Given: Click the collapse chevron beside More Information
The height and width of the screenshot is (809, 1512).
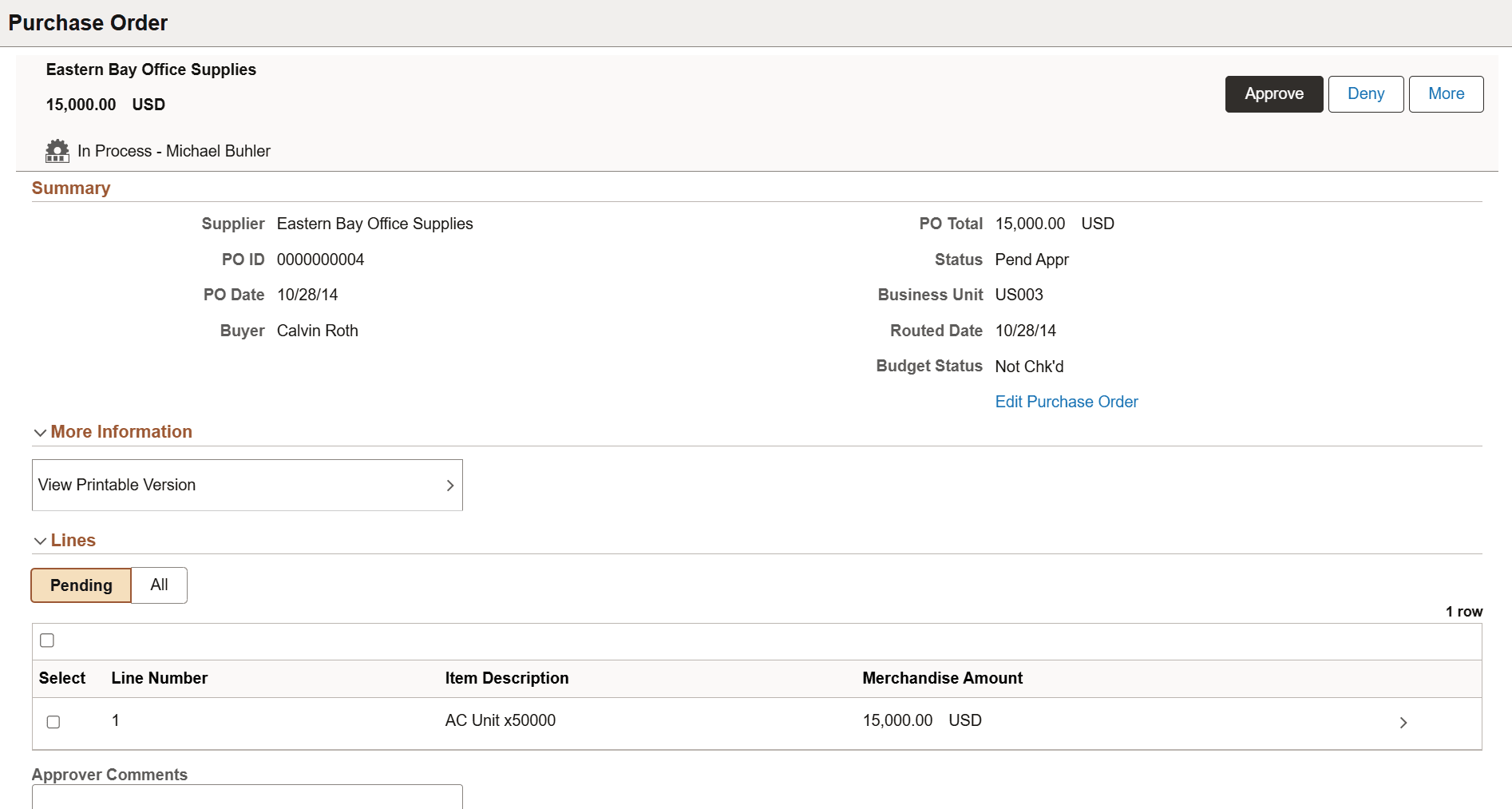Looking at the screenshot, I should [x=40, y=432].
